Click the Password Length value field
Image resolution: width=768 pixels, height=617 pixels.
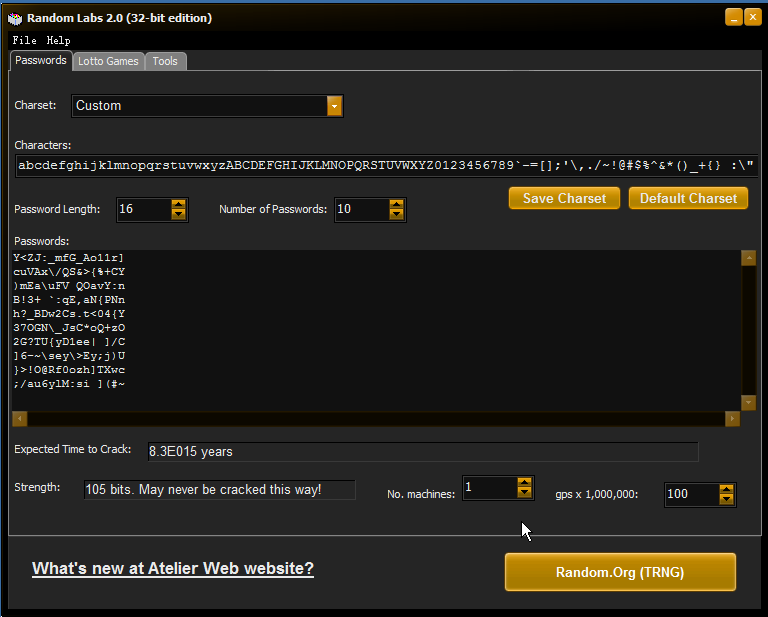144,209
